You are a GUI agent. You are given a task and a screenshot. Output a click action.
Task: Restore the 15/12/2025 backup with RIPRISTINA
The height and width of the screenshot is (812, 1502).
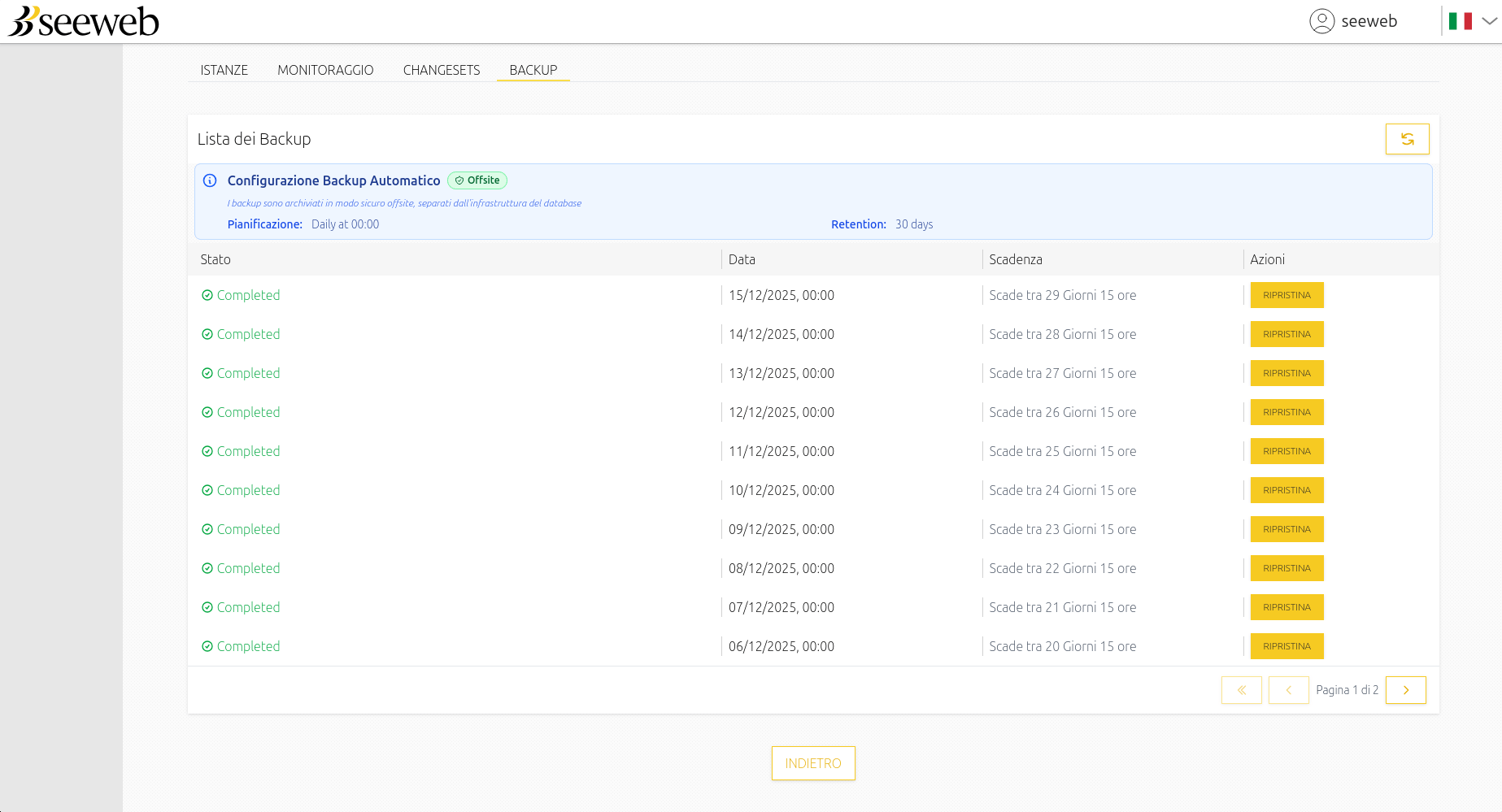tap(1286, 295)
